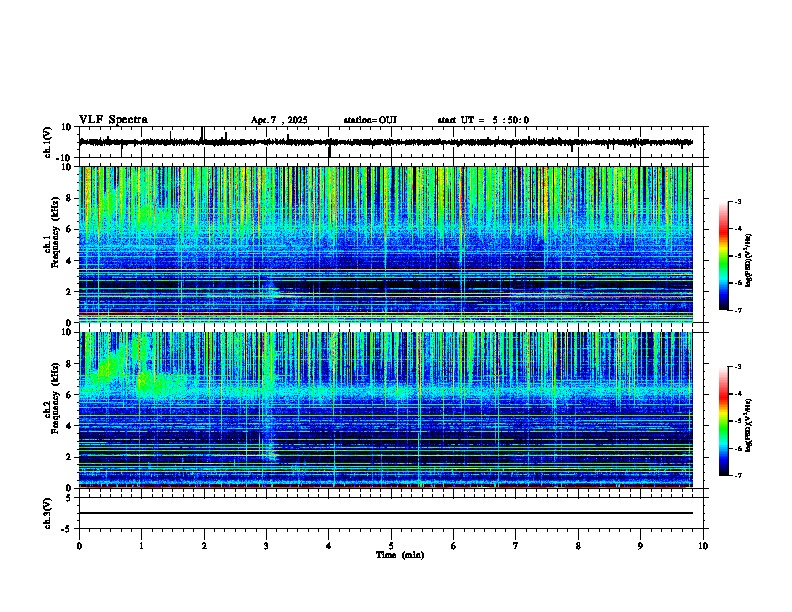This screenshot has width=792, height=612.
Task: Click the "-7" value below ch.2 colorbar
Action: 738,475
